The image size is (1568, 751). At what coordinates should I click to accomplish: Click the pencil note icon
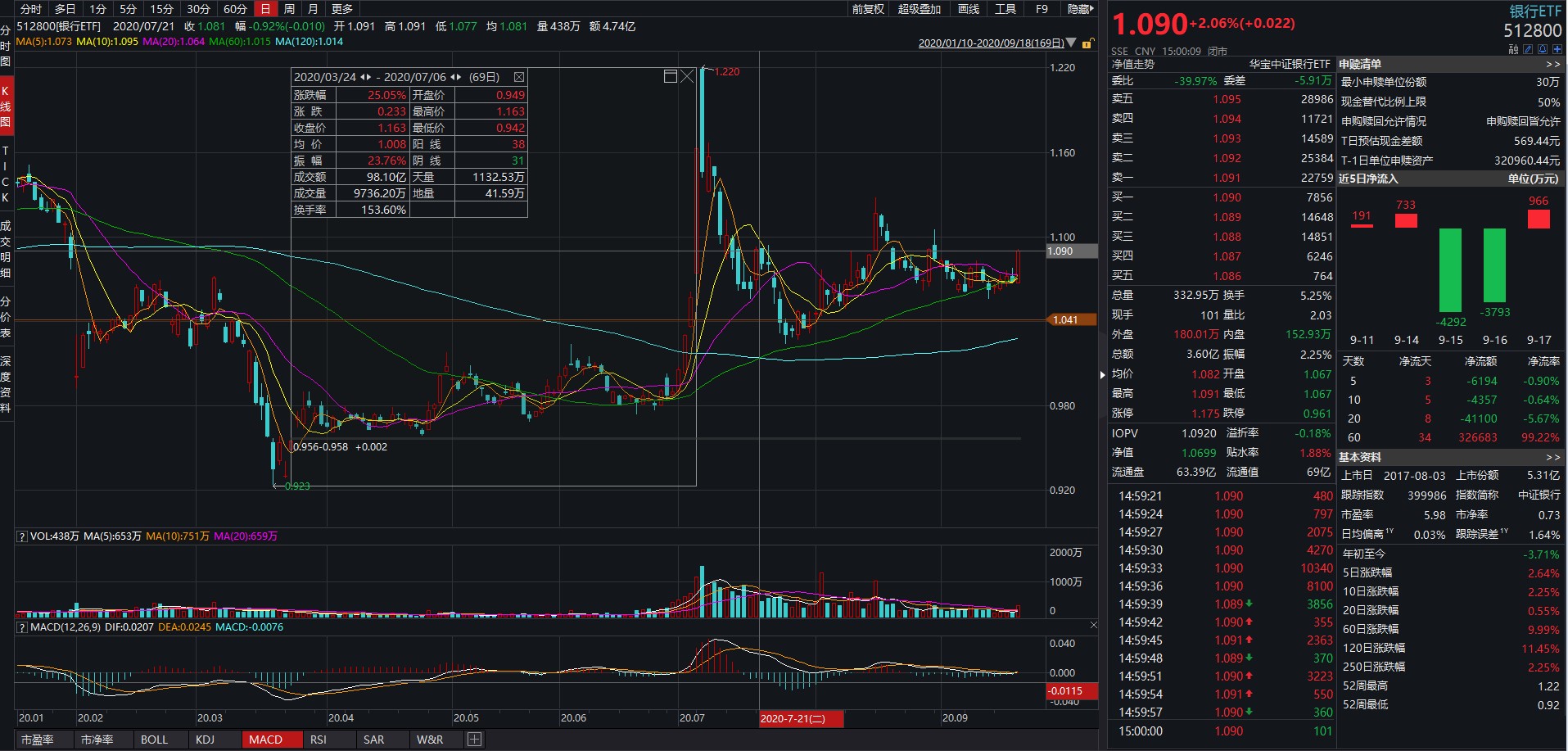pos(1528,49)
